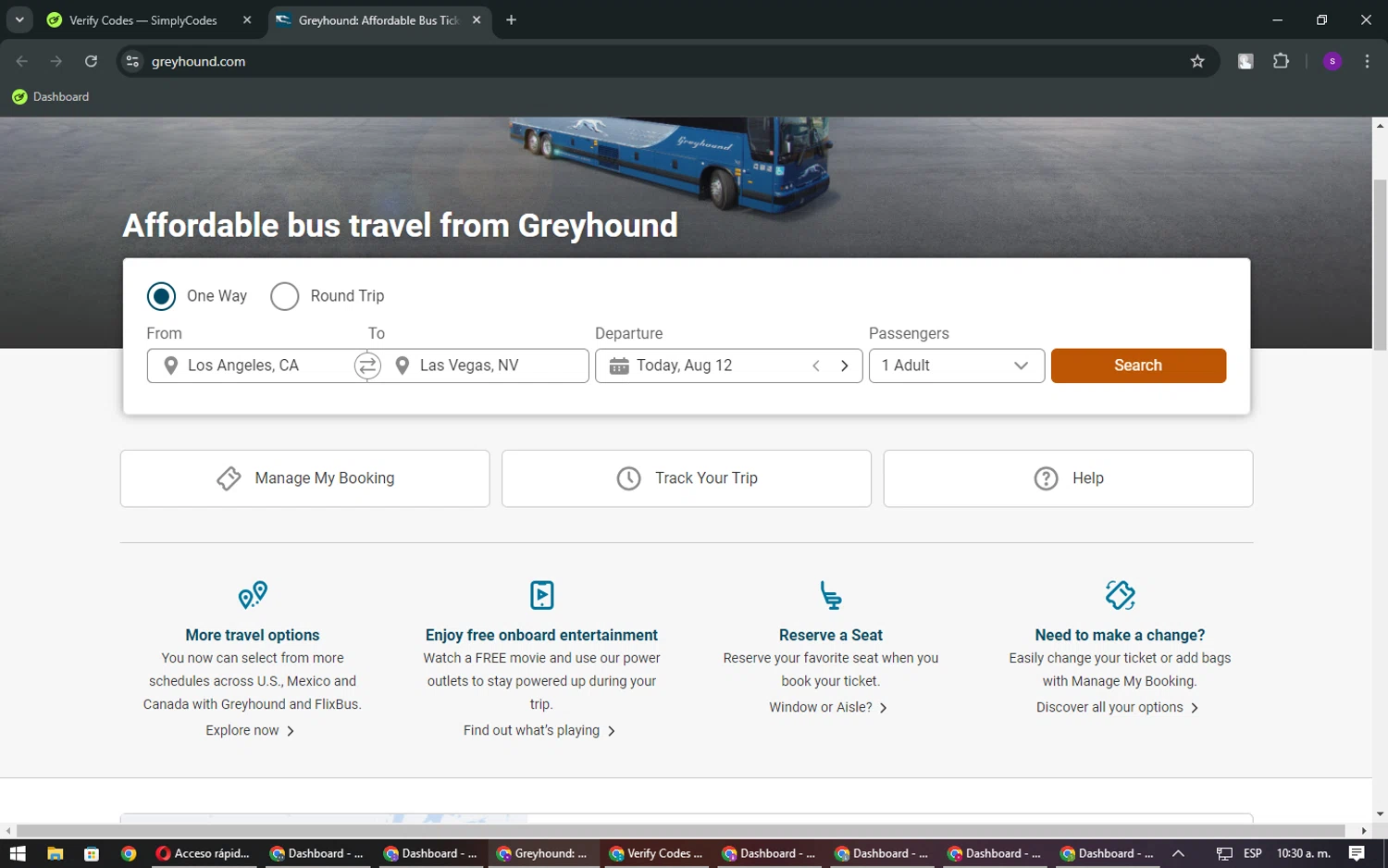
Task: Click the map pins More travel options icon
Action: (253, 595)
